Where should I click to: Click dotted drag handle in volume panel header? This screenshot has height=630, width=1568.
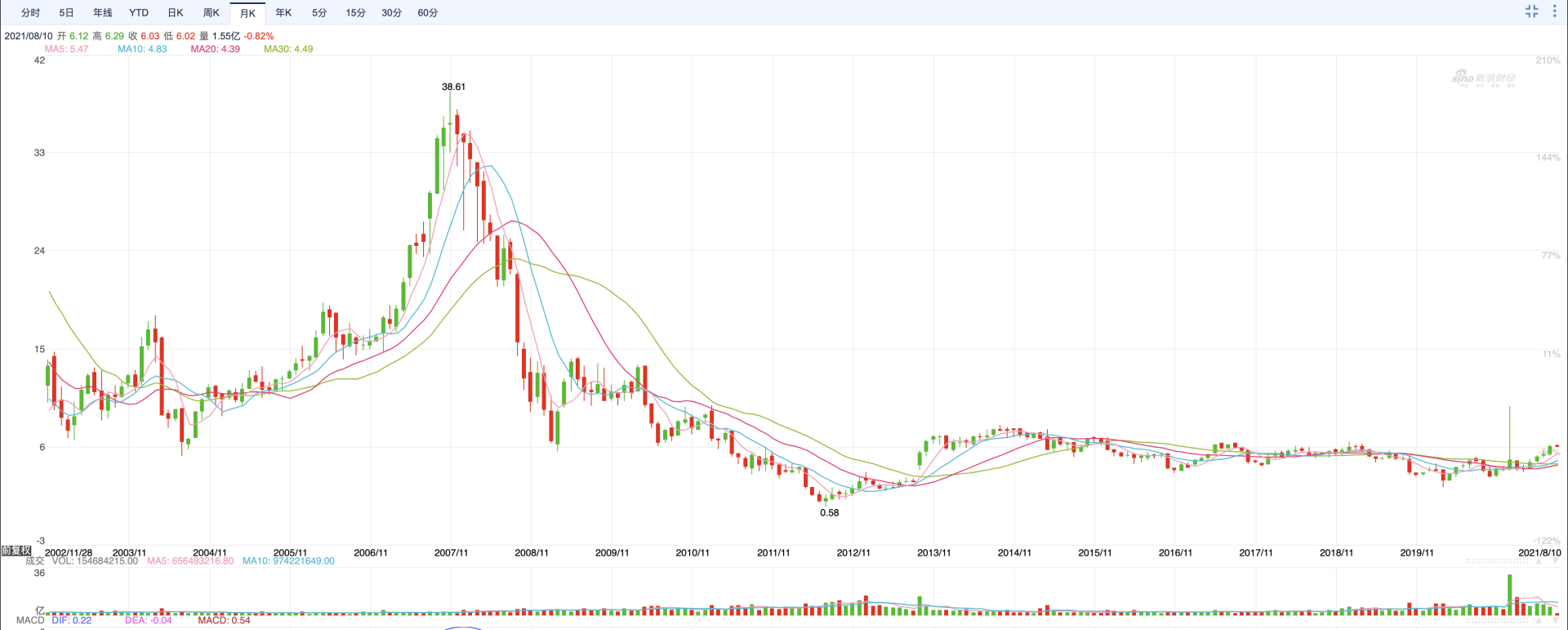click(1497, 561)
